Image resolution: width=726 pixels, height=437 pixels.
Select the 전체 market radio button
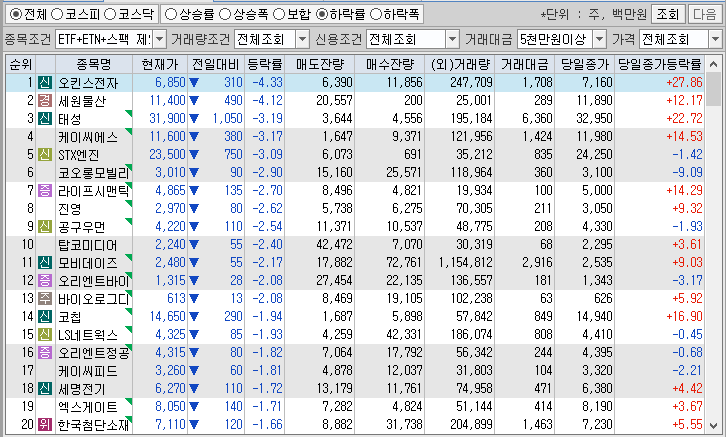pyautogui.click(x=15, y=14)
